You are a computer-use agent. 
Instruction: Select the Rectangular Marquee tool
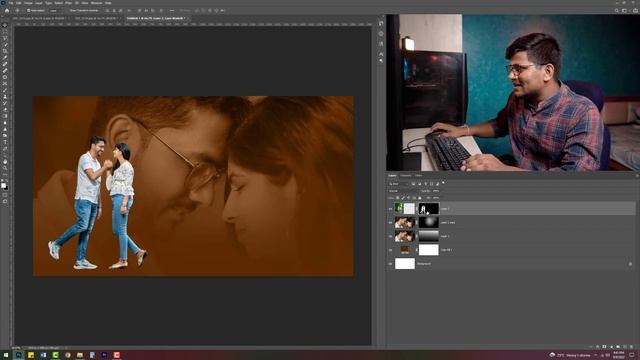point(5,31)
